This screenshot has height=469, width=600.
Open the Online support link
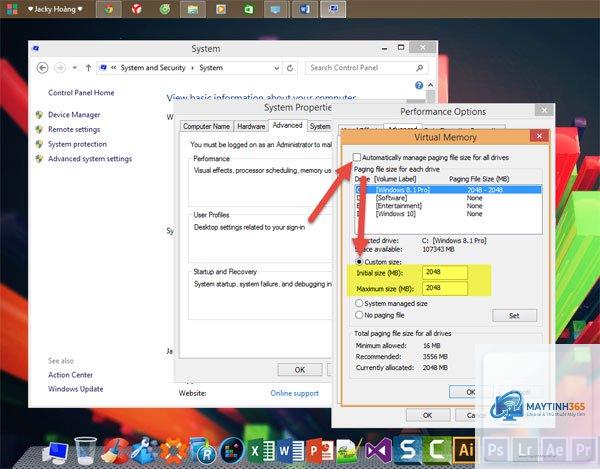pos(294,393)
